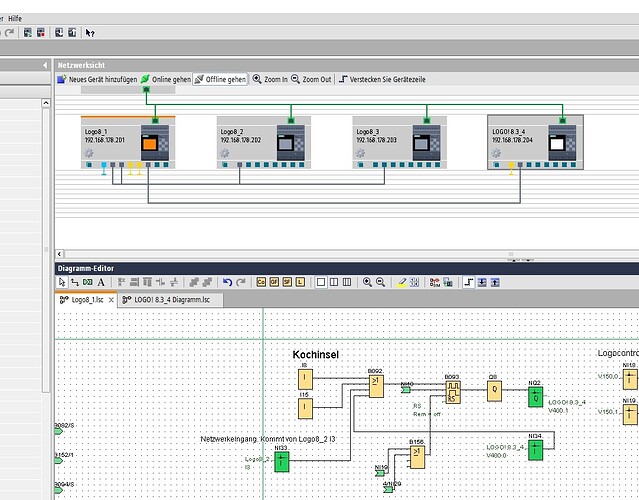
Task: Click the download arrow icon in editor toolbar
Action: pyautogui.click(x=482, y=282)
